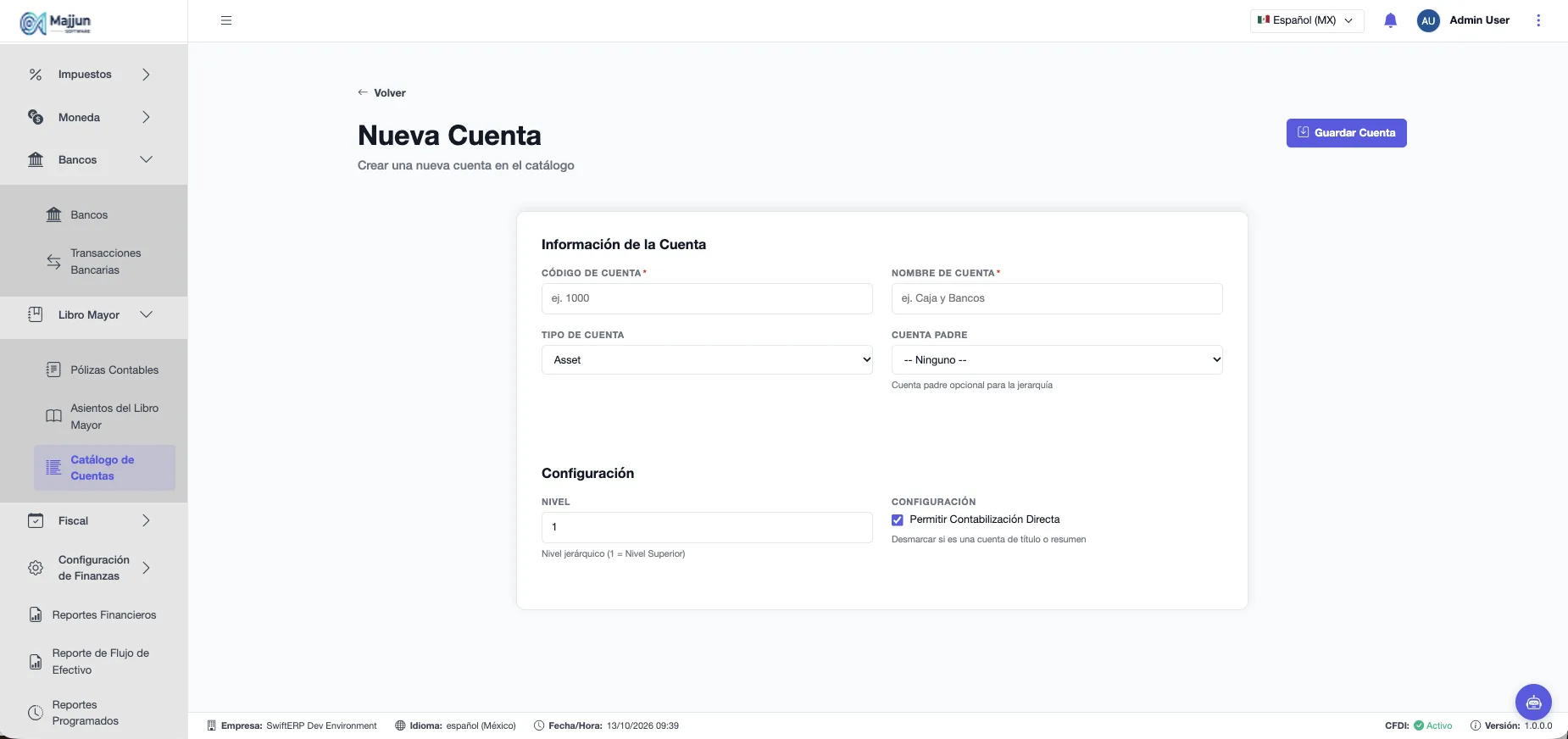Expand the Impuestos menu chevron
This screenshot has height=739, width=1568.
tap(146, 75)
